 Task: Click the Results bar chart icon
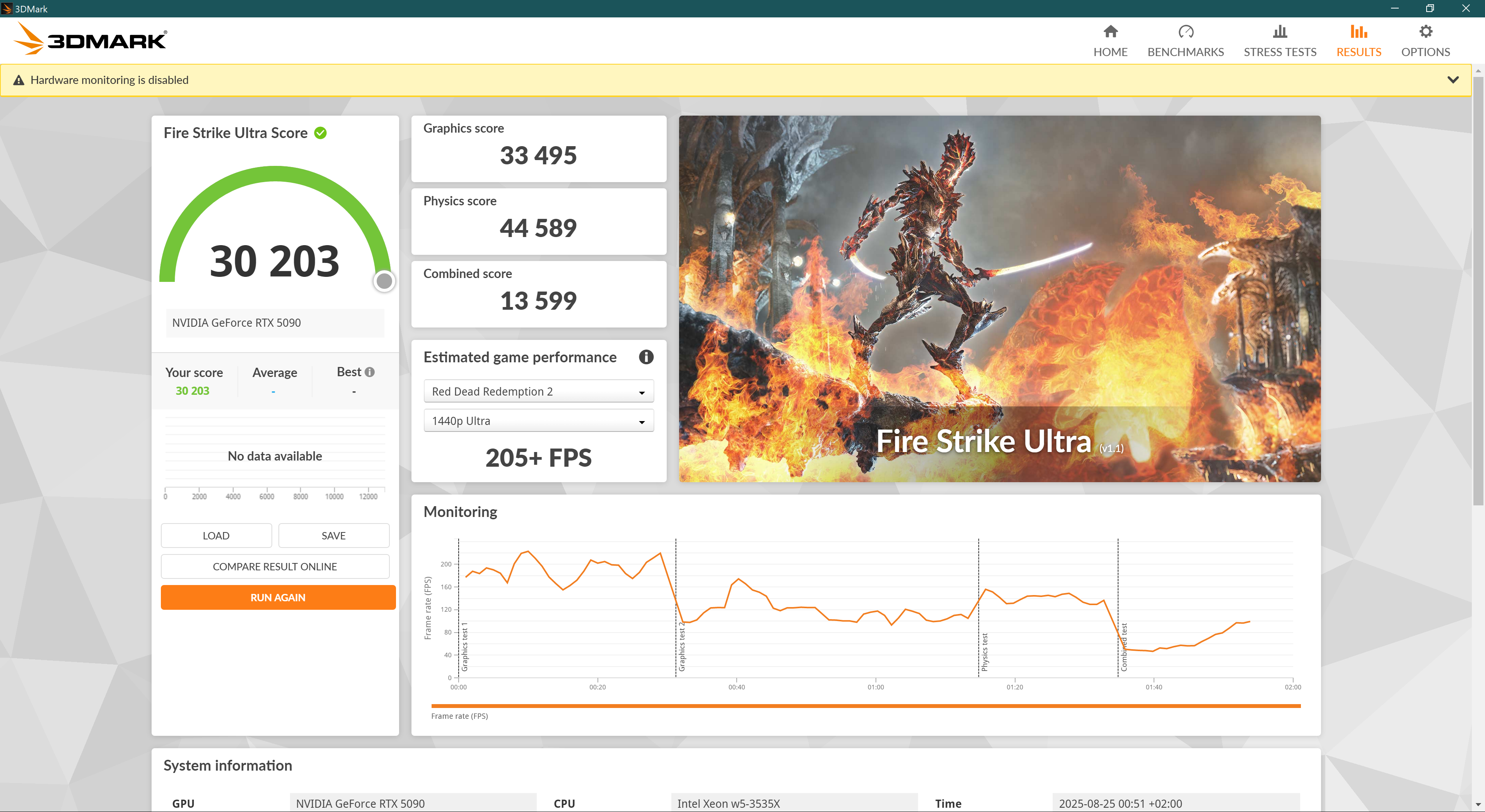point(1358,31)
